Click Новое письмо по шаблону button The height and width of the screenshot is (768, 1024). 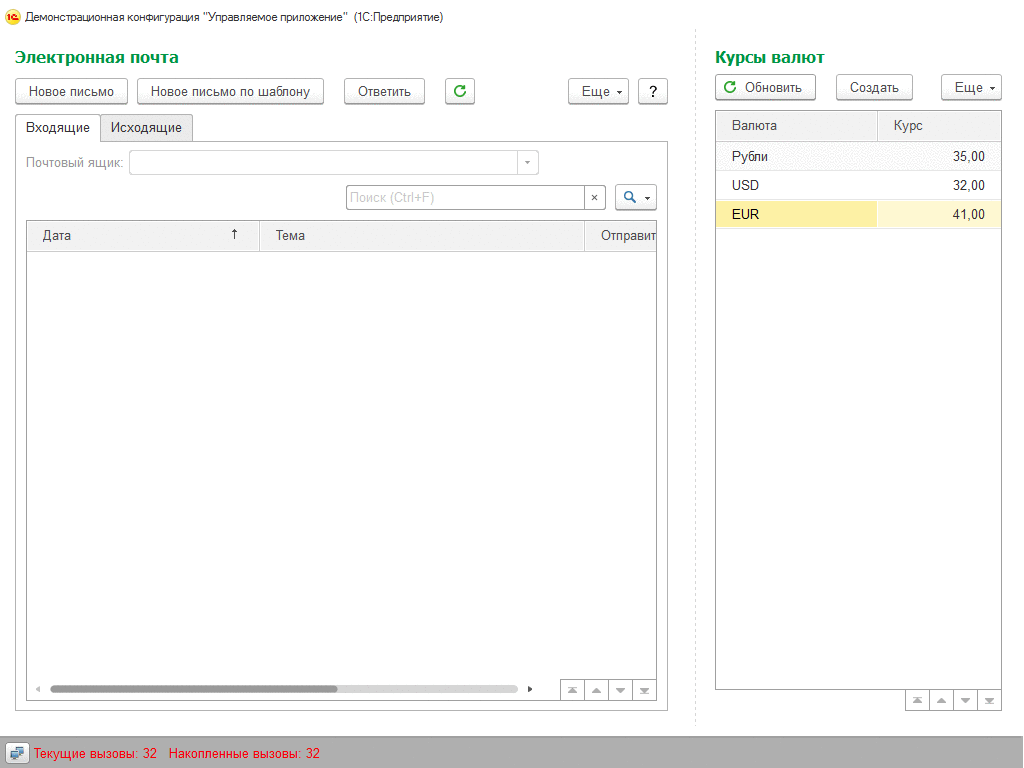pyautogui.click(x=231, y=91)
